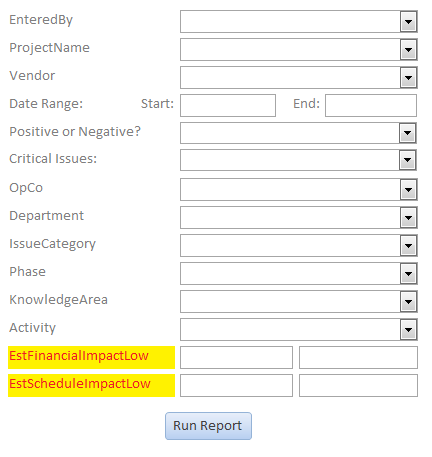Open the Department dropdown arrow
The width and height of the screenshot is (432, 457).
408,218
